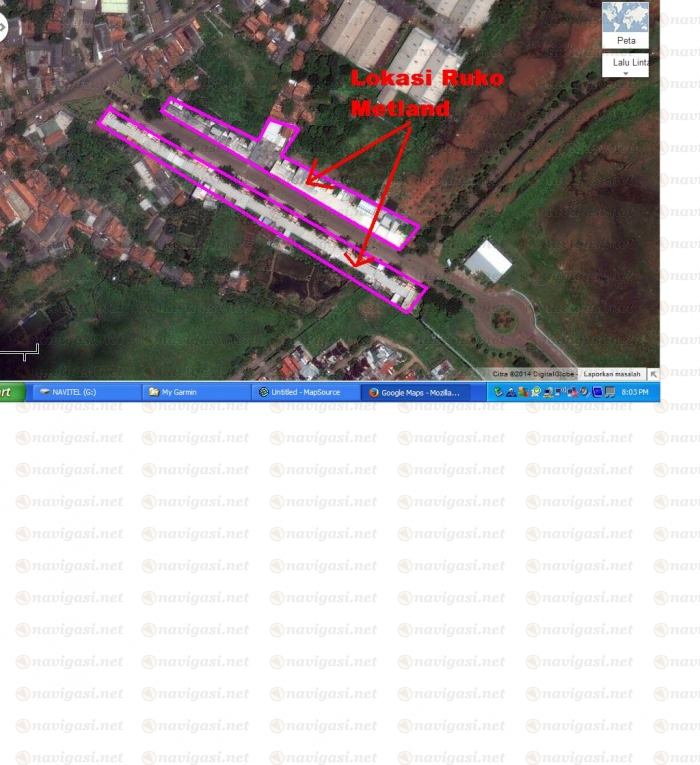Click the Firefox icon on Google Maps taskbar item
Viewport: 700px width, 765px height.
[374, 392]
